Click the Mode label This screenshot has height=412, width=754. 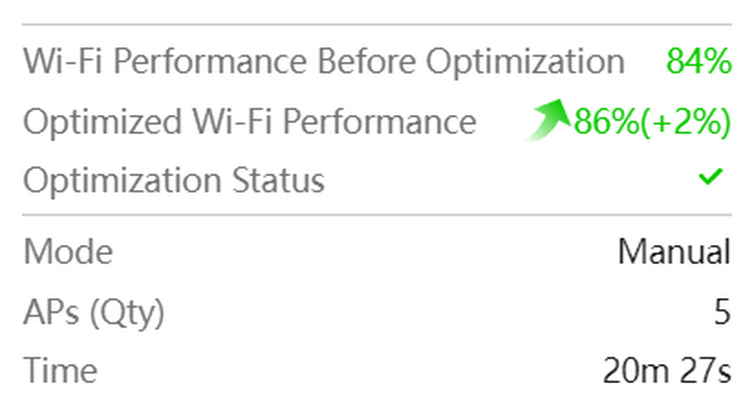68,251
